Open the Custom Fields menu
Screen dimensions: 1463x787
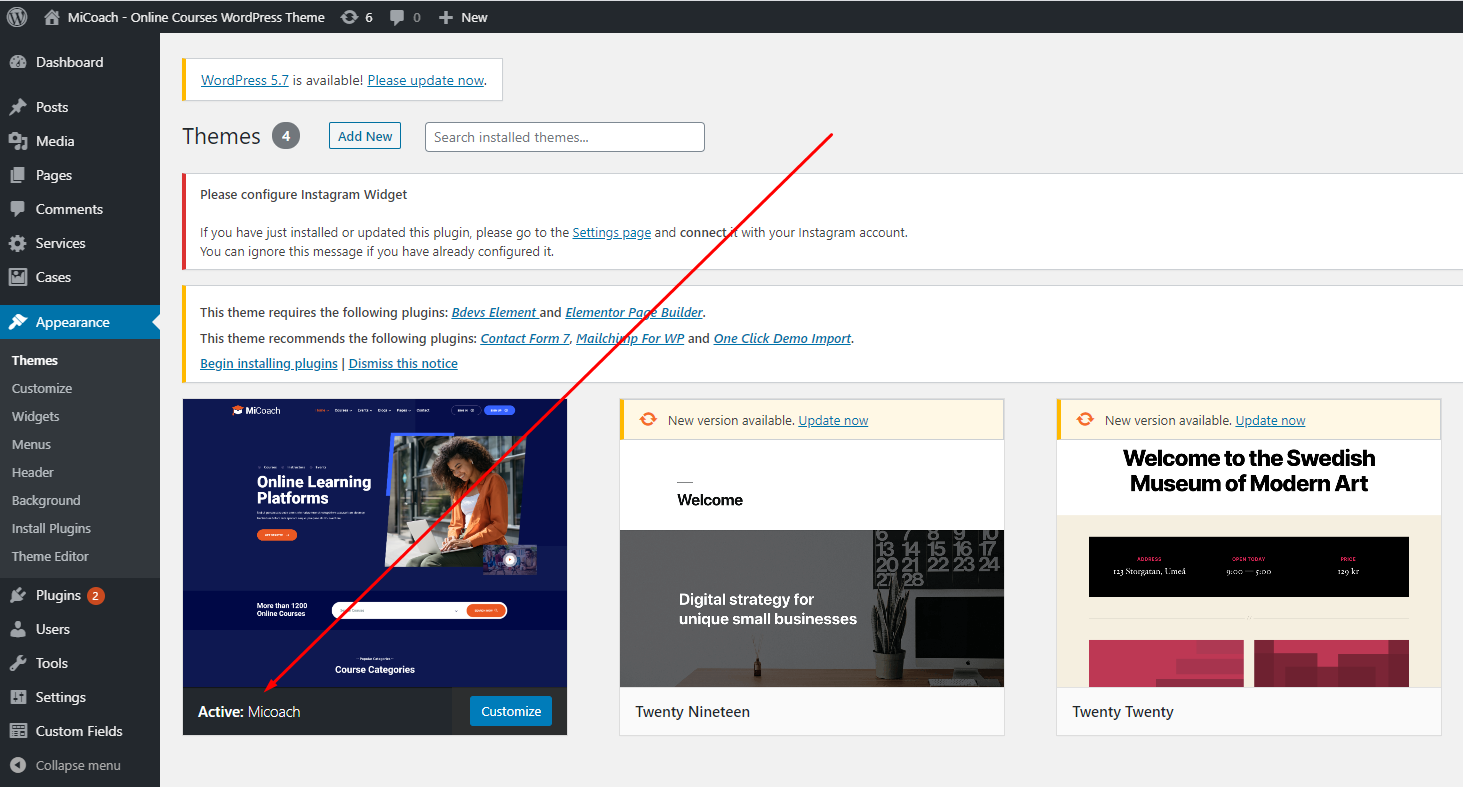pos(80,731)
